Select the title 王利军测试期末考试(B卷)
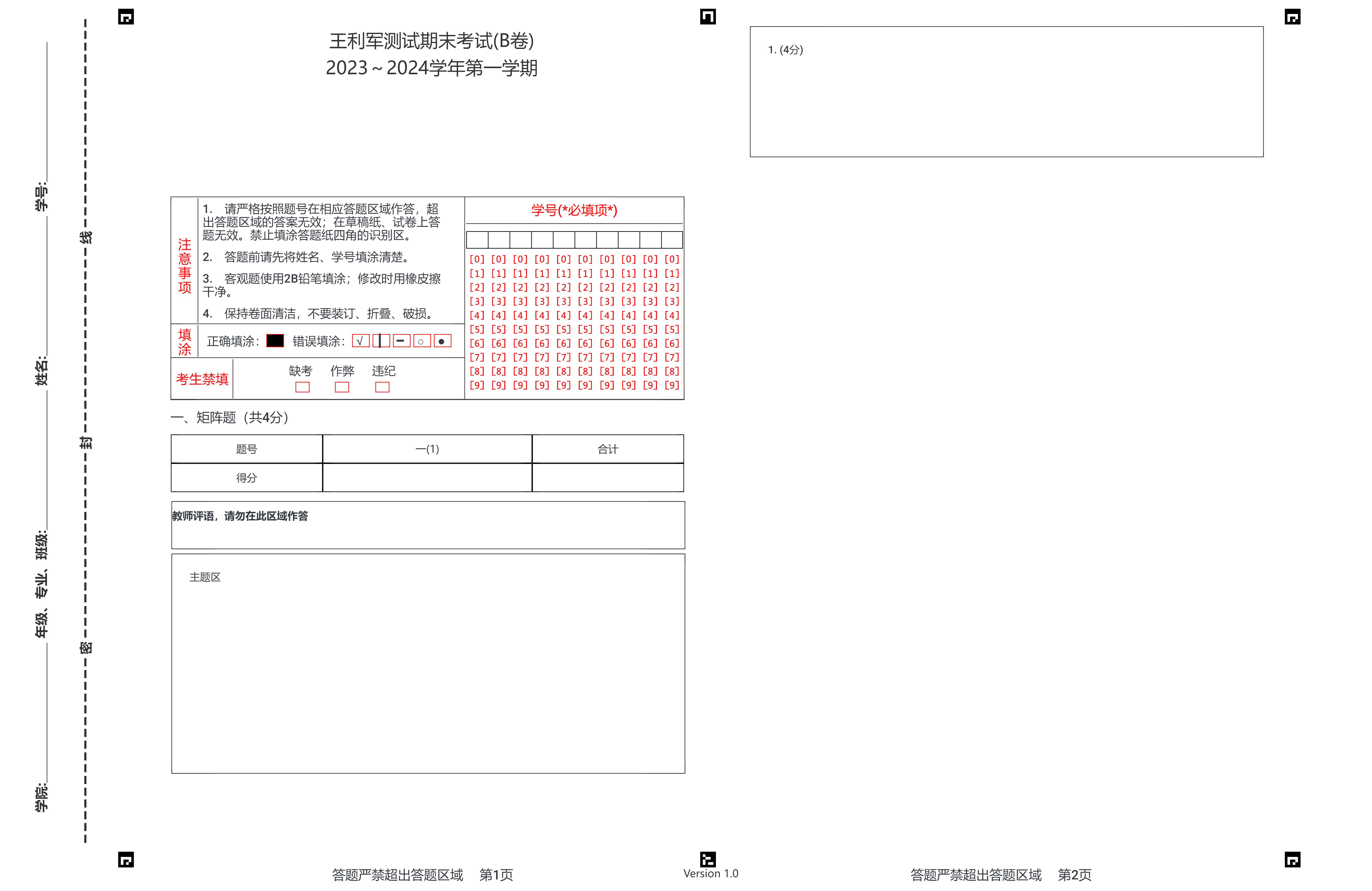1372x891 pixels. coord(431,41)
